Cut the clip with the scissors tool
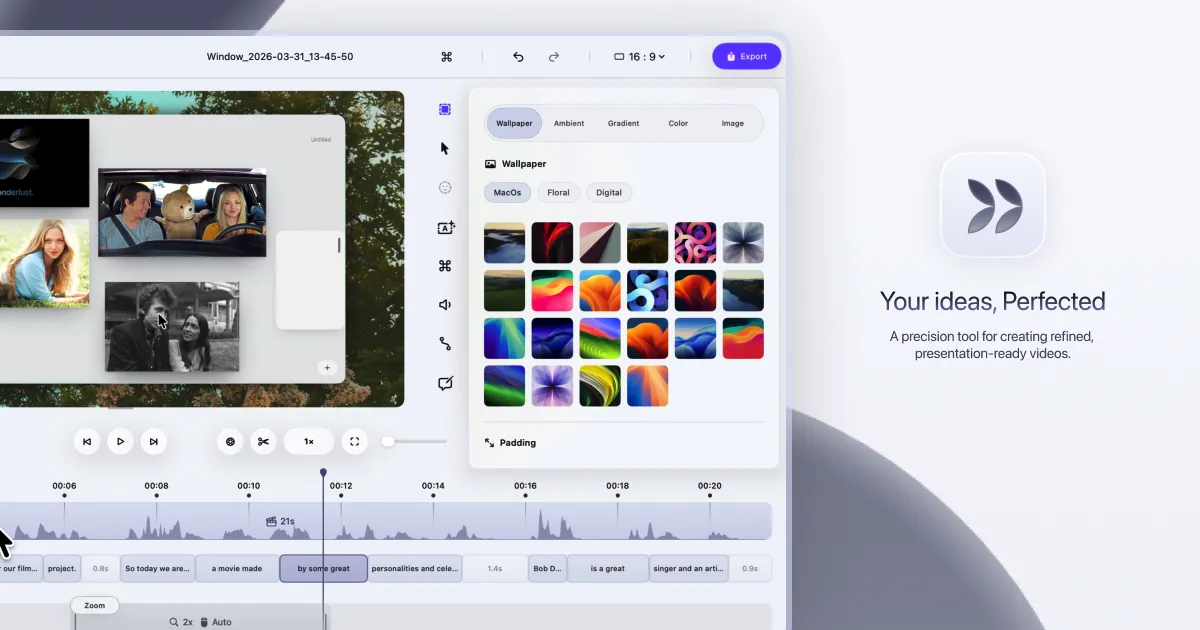Image resolution: width=1200 pixels, height=630 pixels. tap(263, 441)
